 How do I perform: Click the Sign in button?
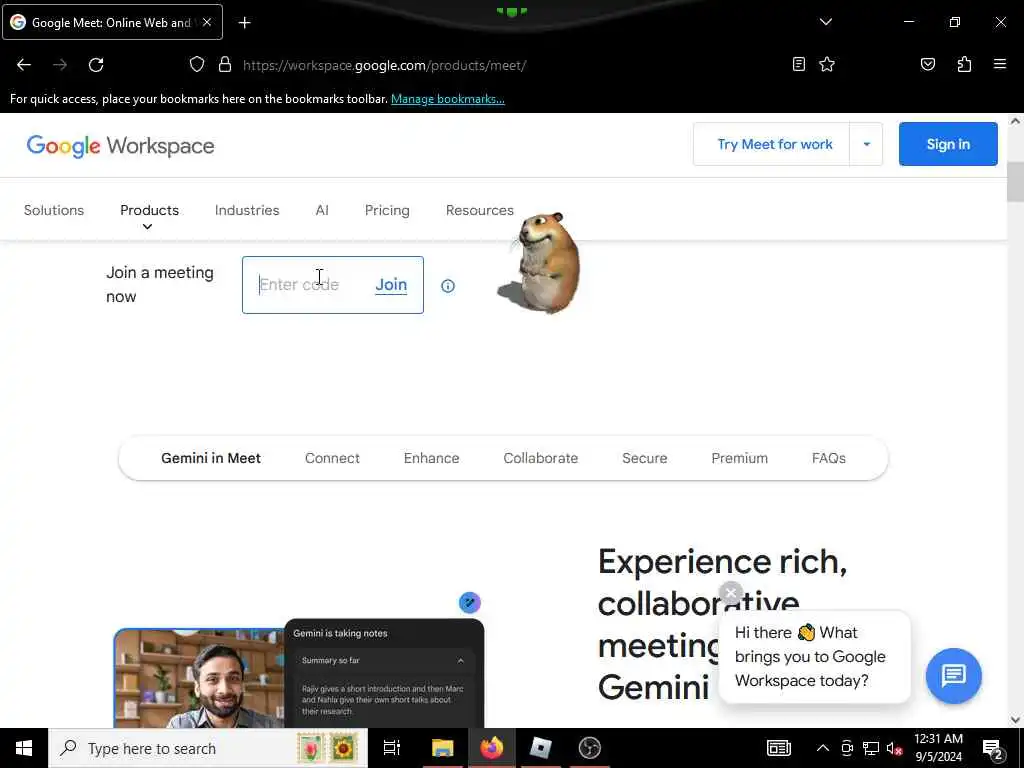pyautogui.click(x=948, y=144)
